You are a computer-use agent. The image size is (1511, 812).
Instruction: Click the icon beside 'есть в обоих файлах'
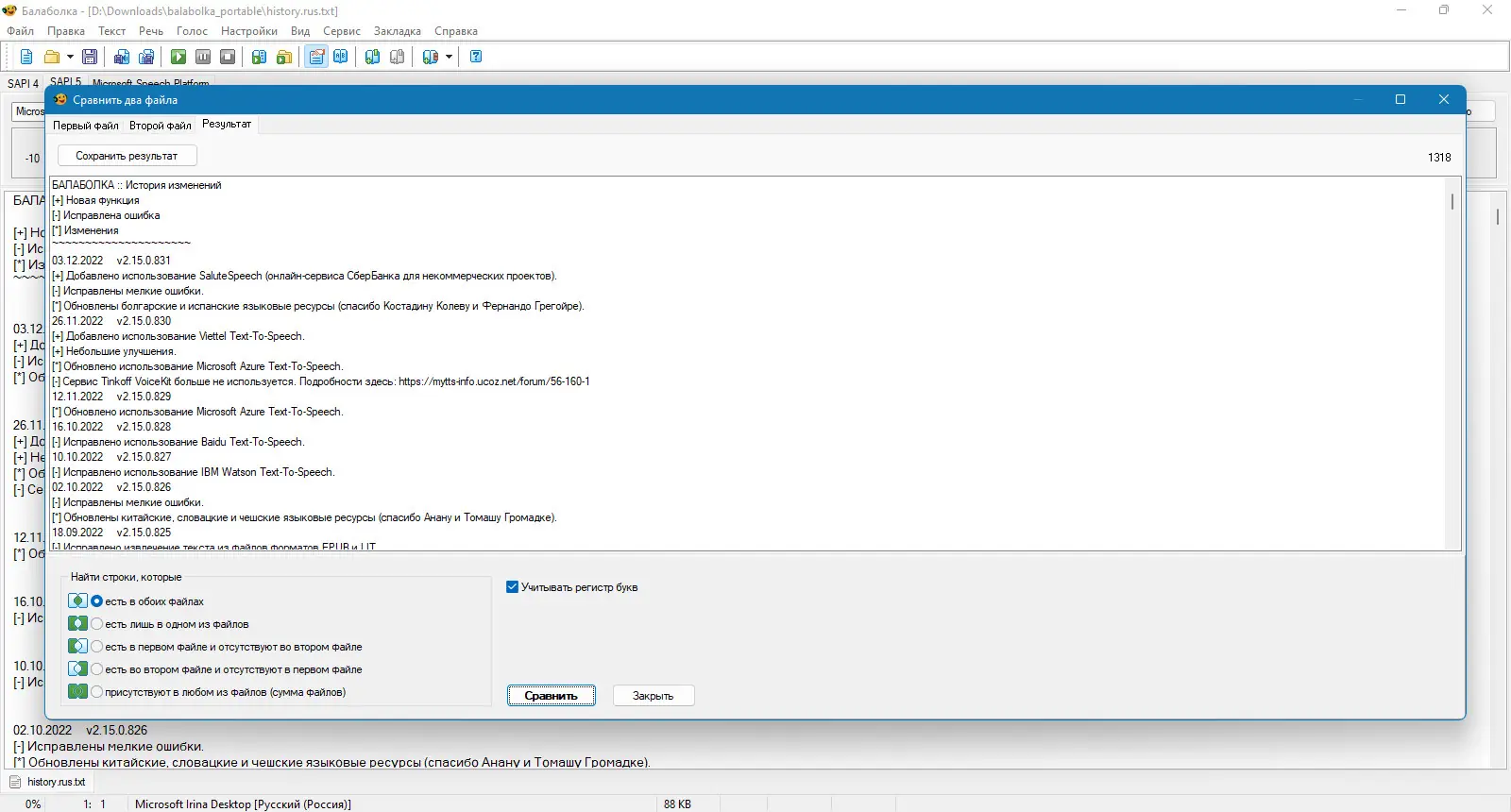[x=78, y=601]
